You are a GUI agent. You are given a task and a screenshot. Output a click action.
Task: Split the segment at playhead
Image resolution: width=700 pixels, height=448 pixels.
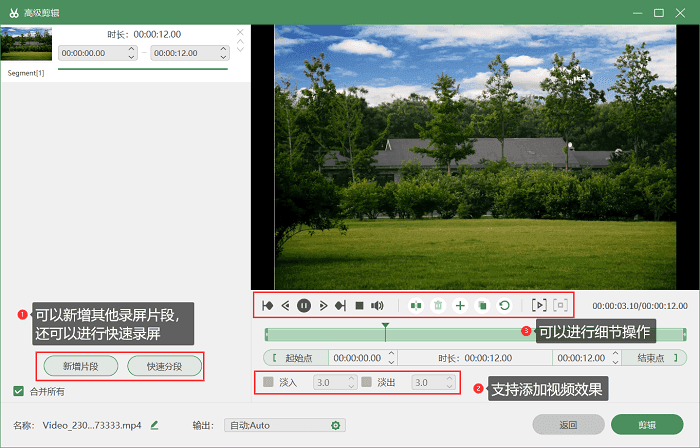pyautogui.click(x=416, y=305)
